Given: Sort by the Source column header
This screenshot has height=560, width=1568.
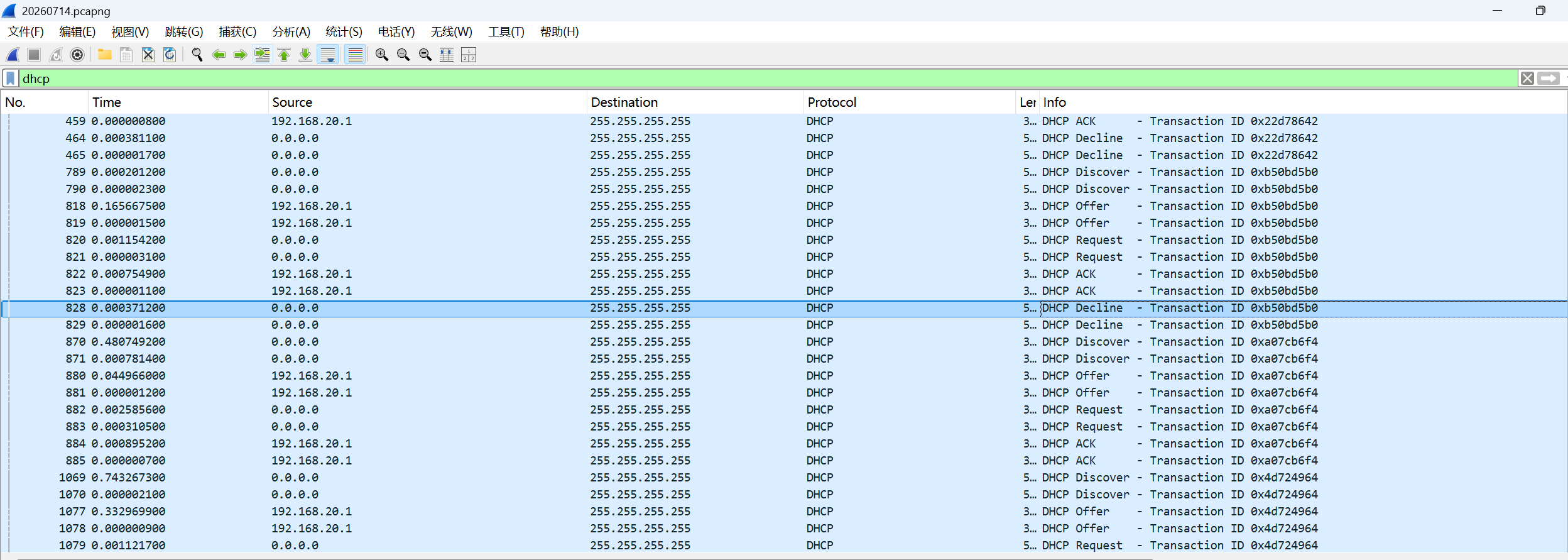Looking at the screenshot, I should point(427,102).
